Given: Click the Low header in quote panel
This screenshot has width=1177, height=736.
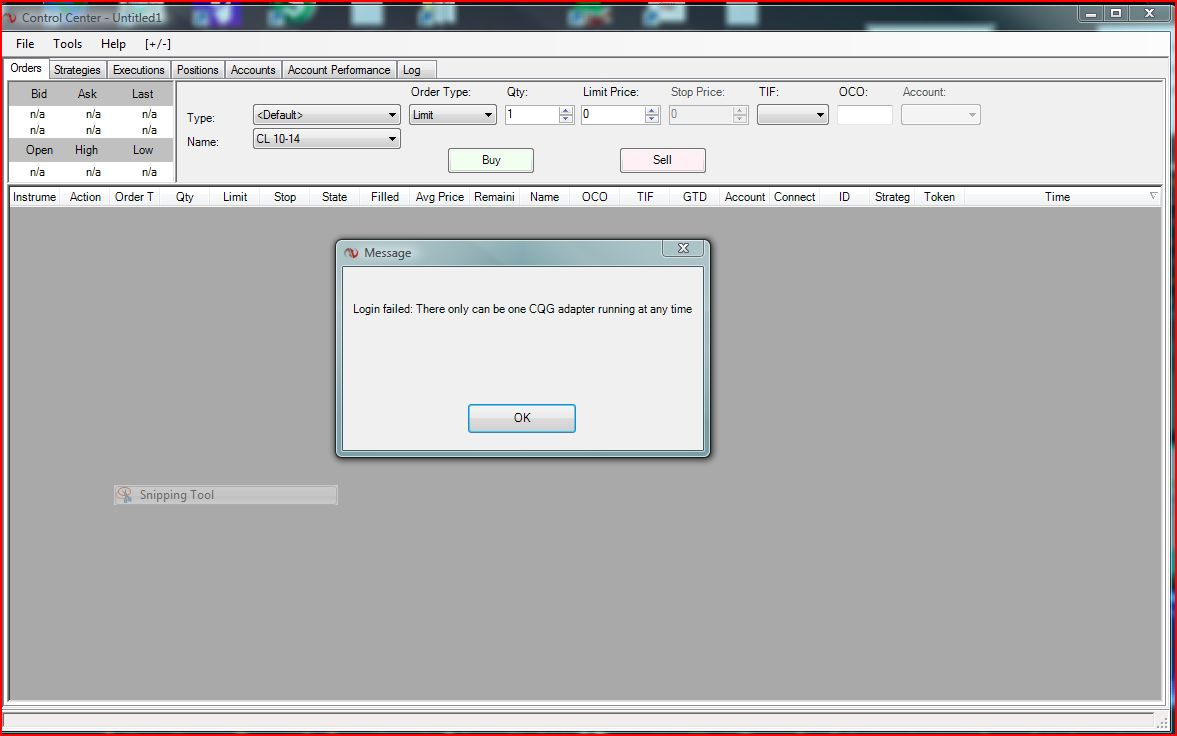Looking at the screenshot, I should (143, 150).
